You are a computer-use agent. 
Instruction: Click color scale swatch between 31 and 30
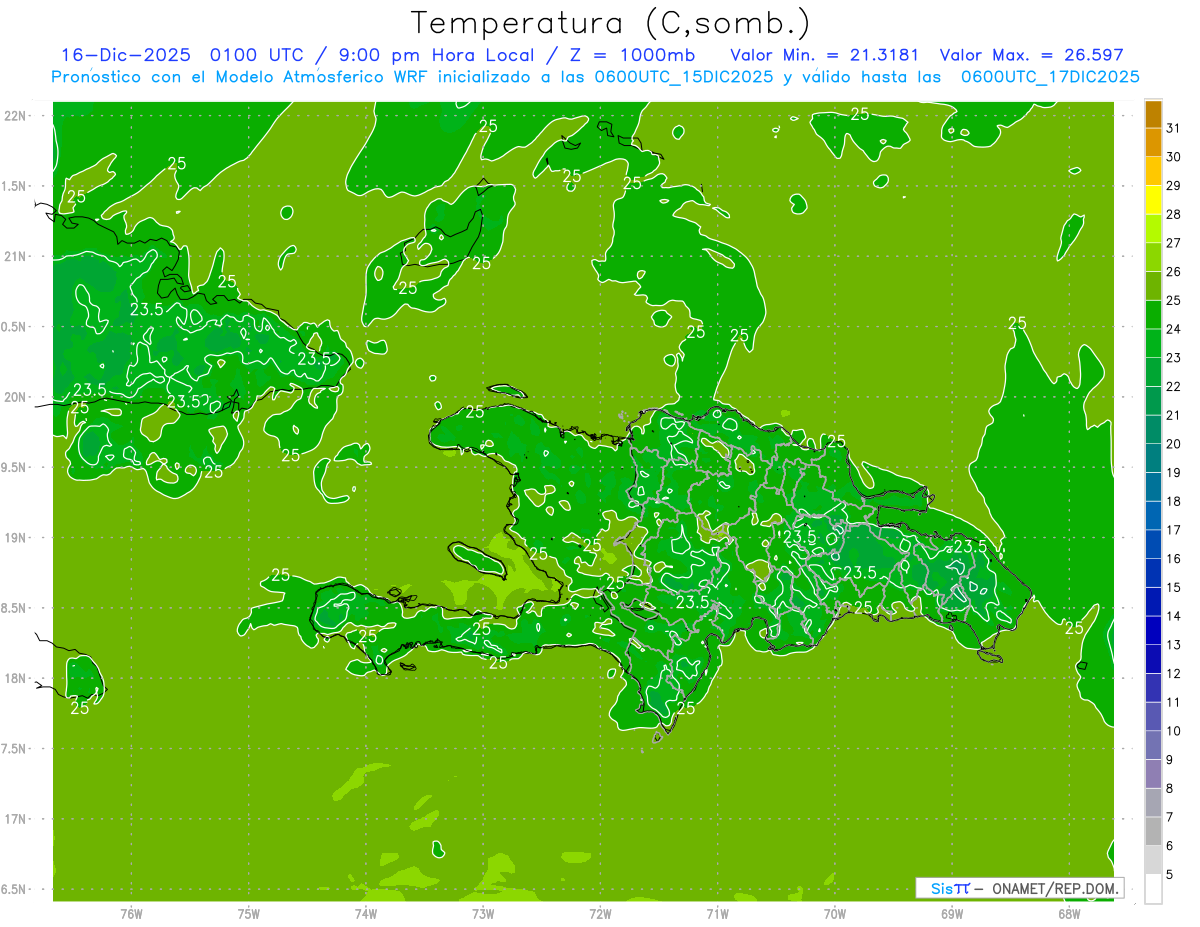[1153, 142]
